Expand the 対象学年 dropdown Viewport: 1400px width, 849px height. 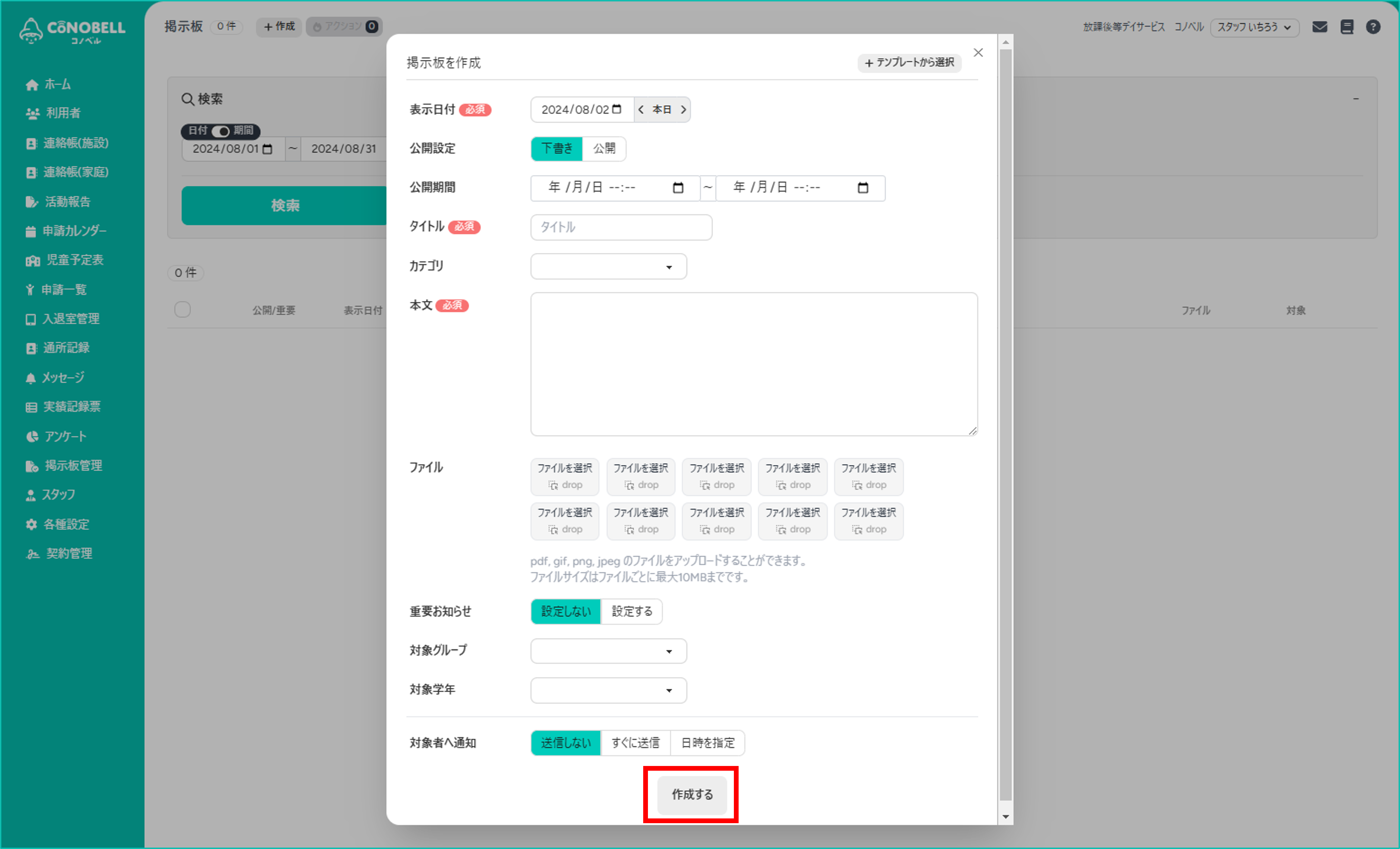(x=608, y=690)
